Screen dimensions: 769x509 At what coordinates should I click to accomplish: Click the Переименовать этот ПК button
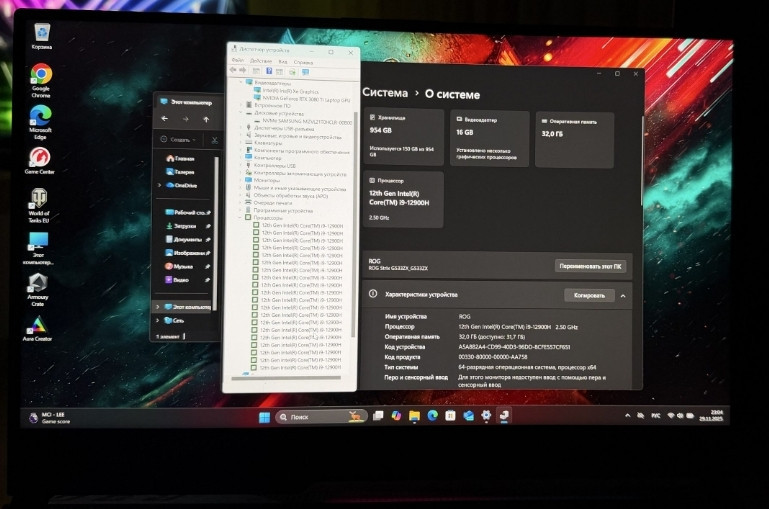(590, 265)
